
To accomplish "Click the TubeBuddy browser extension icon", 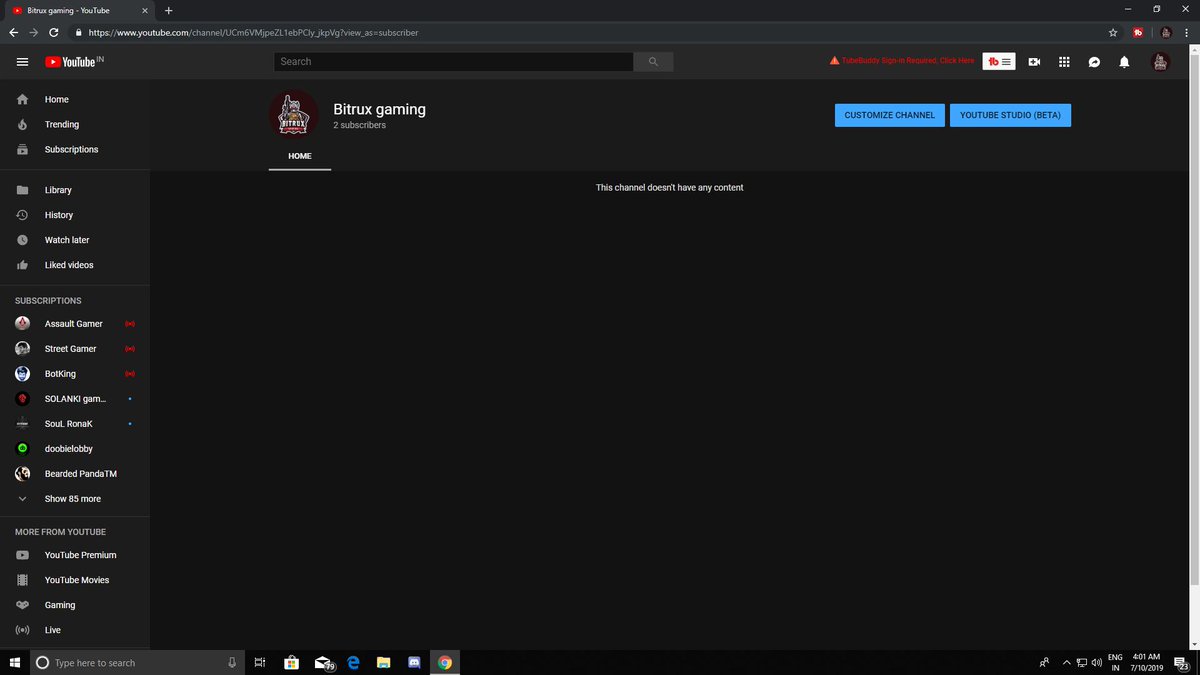I will 1138,32.
